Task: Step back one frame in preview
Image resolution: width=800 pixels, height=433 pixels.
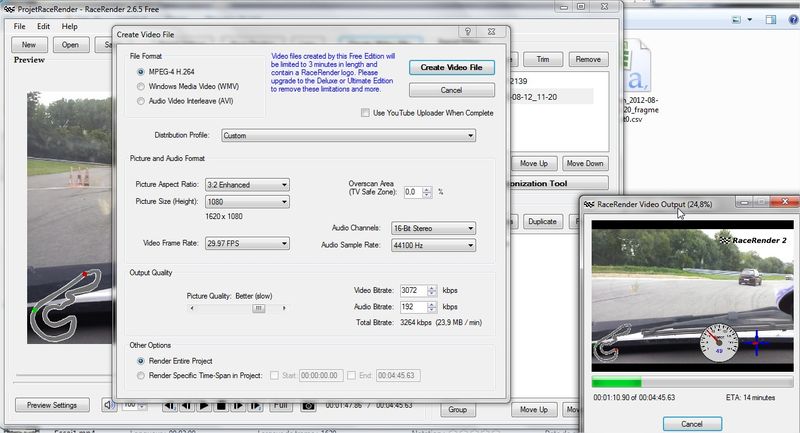Action: coord(185,406)
